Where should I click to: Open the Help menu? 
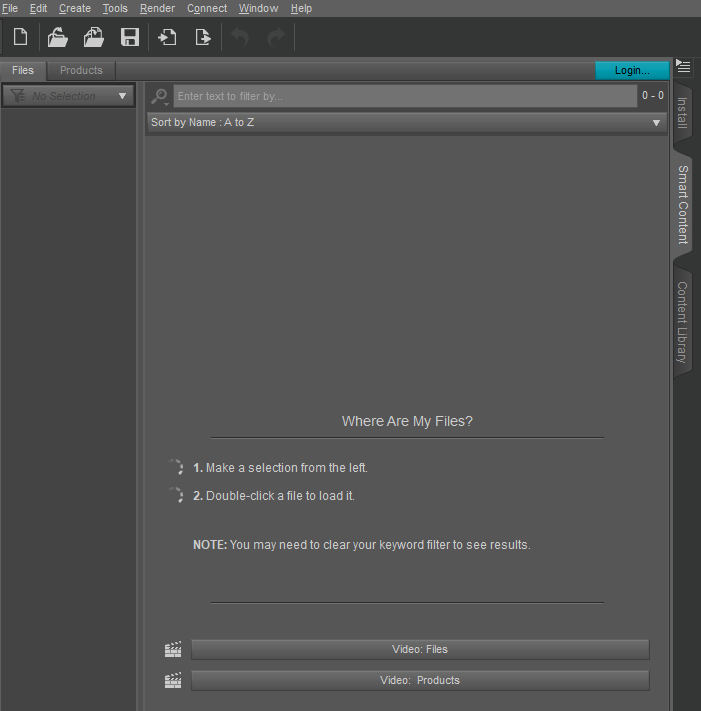pos(302,8)
